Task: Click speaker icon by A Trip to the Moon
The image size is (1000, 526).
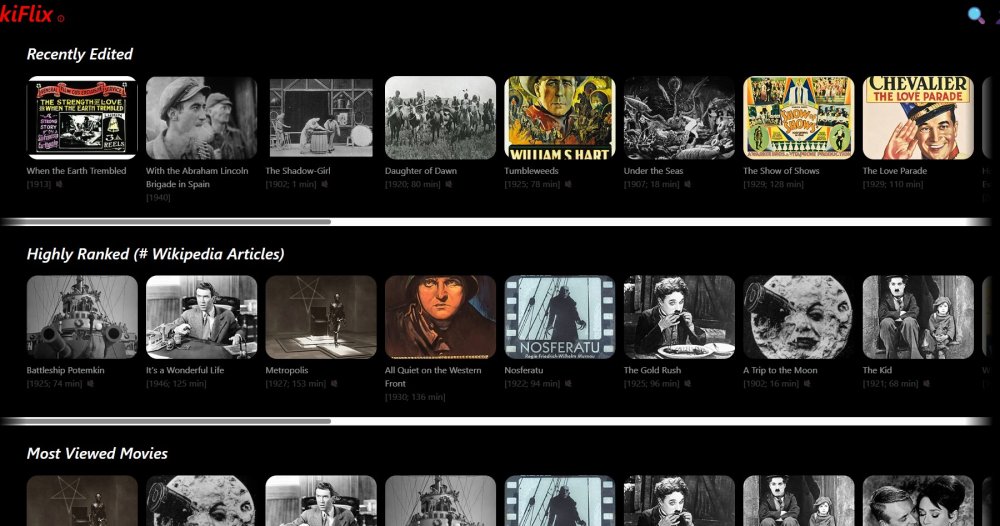Action: (x=806, y=384)
